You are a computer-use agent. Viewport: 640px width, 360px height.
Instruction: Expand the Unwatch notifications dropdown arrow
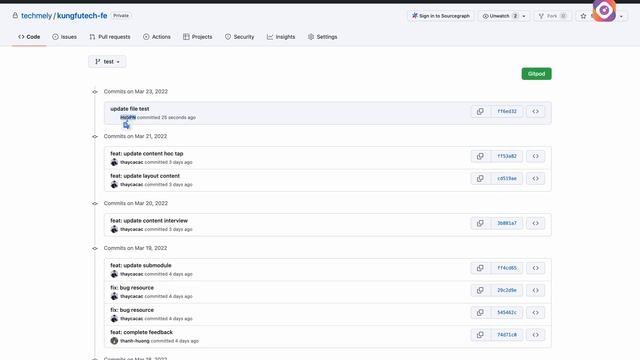click(x=524, y=16)
